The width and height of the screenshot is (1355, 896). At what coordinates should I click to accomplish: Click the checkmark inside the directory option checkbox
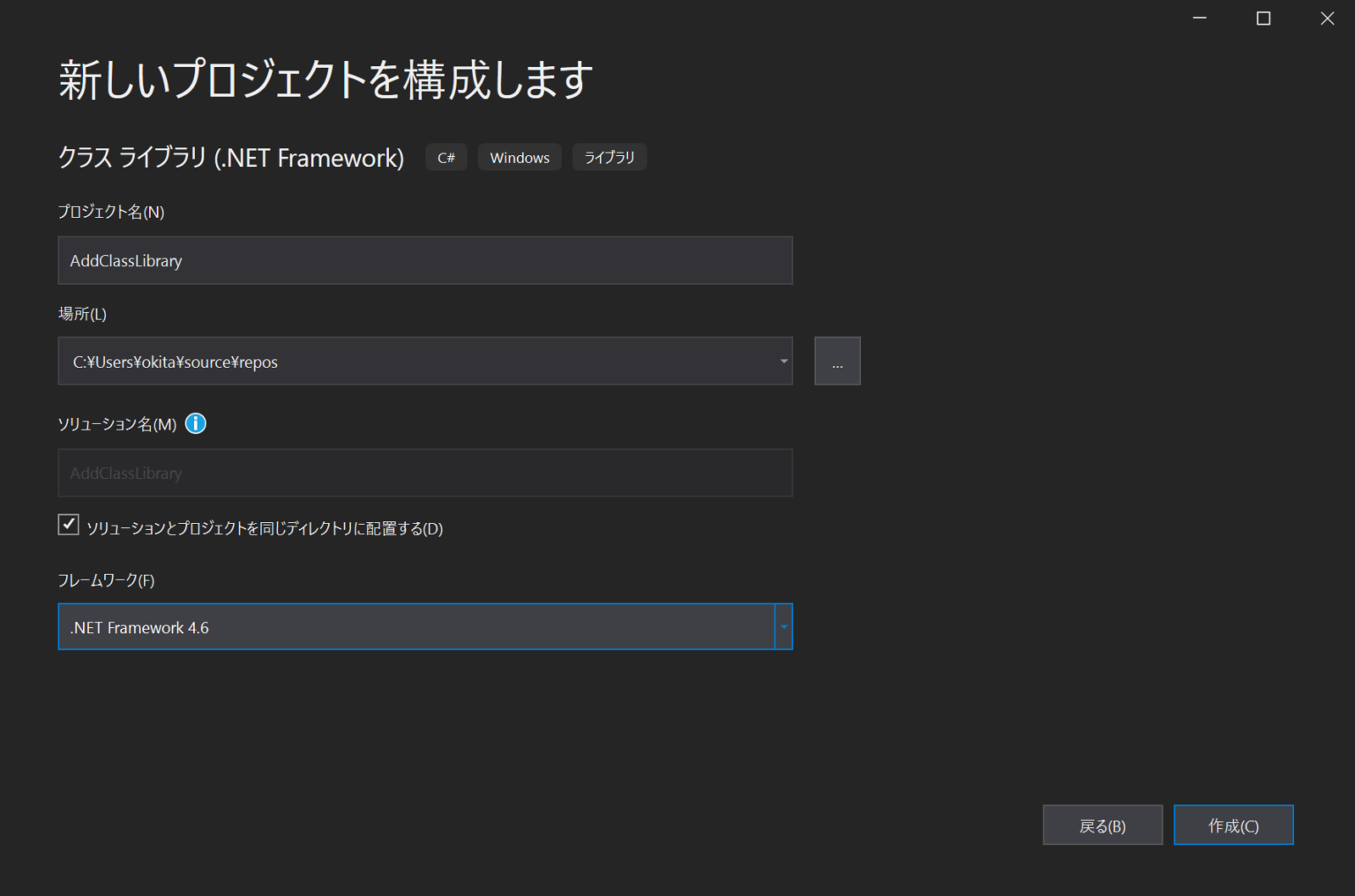[68, 524]
